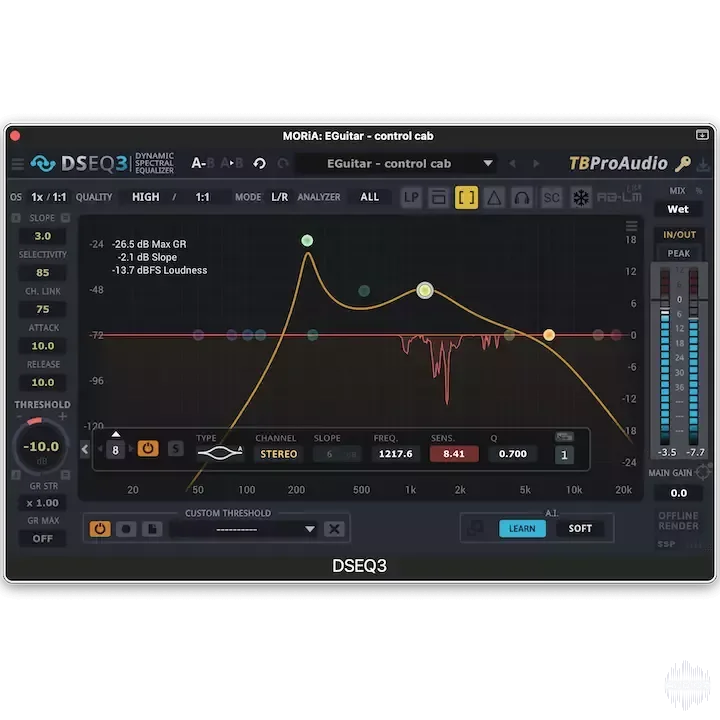Click the RELEASE value 10.0
This screenshot has width=720, height=720.
(42, 382)
